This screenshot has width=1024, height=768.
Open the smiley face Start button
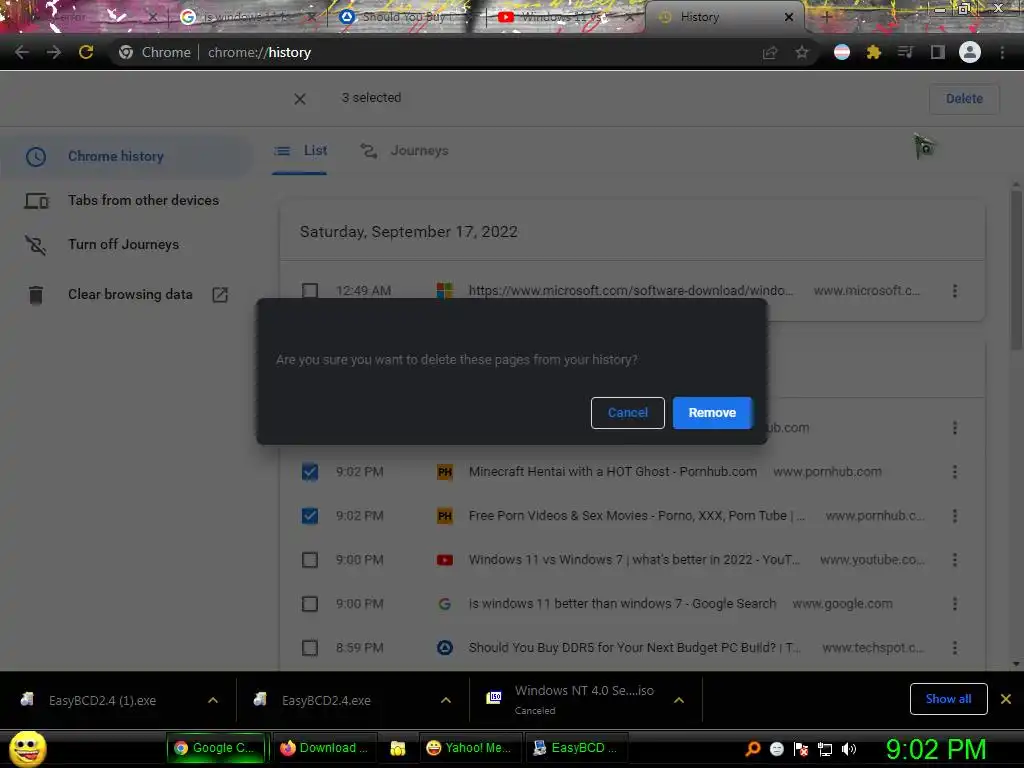coord(27,748)
